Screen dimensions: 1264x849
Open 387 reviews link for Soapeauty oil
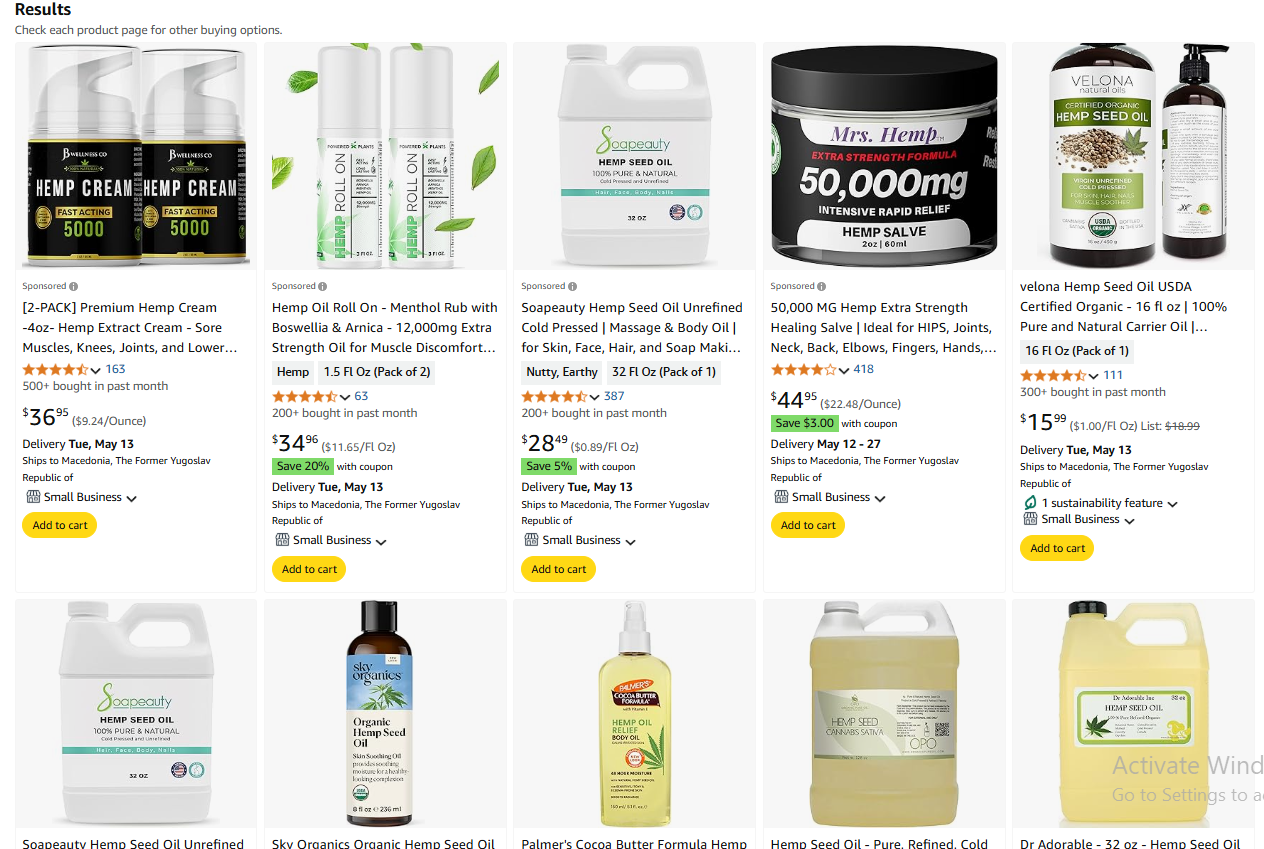pyautogui.click(x=614, y=396)
